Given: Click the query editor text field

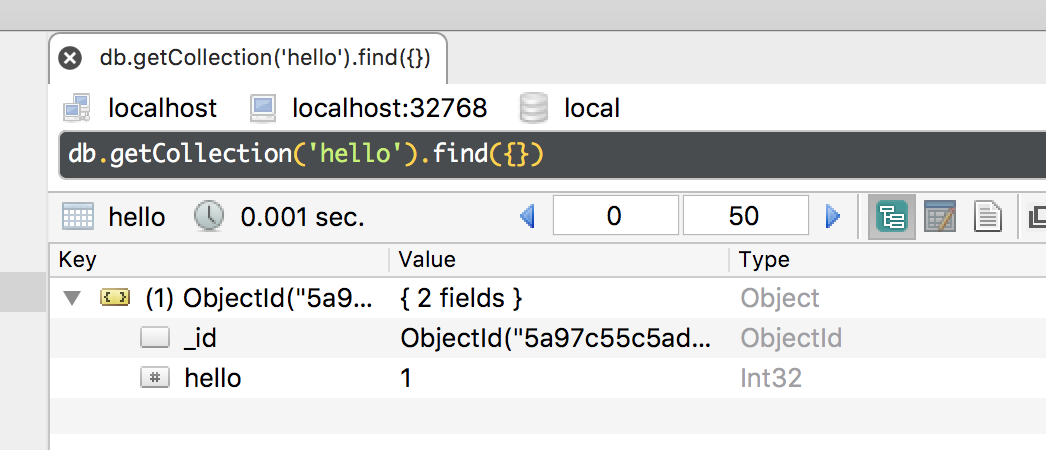Looking at the screenshot, I should point(550,155).
